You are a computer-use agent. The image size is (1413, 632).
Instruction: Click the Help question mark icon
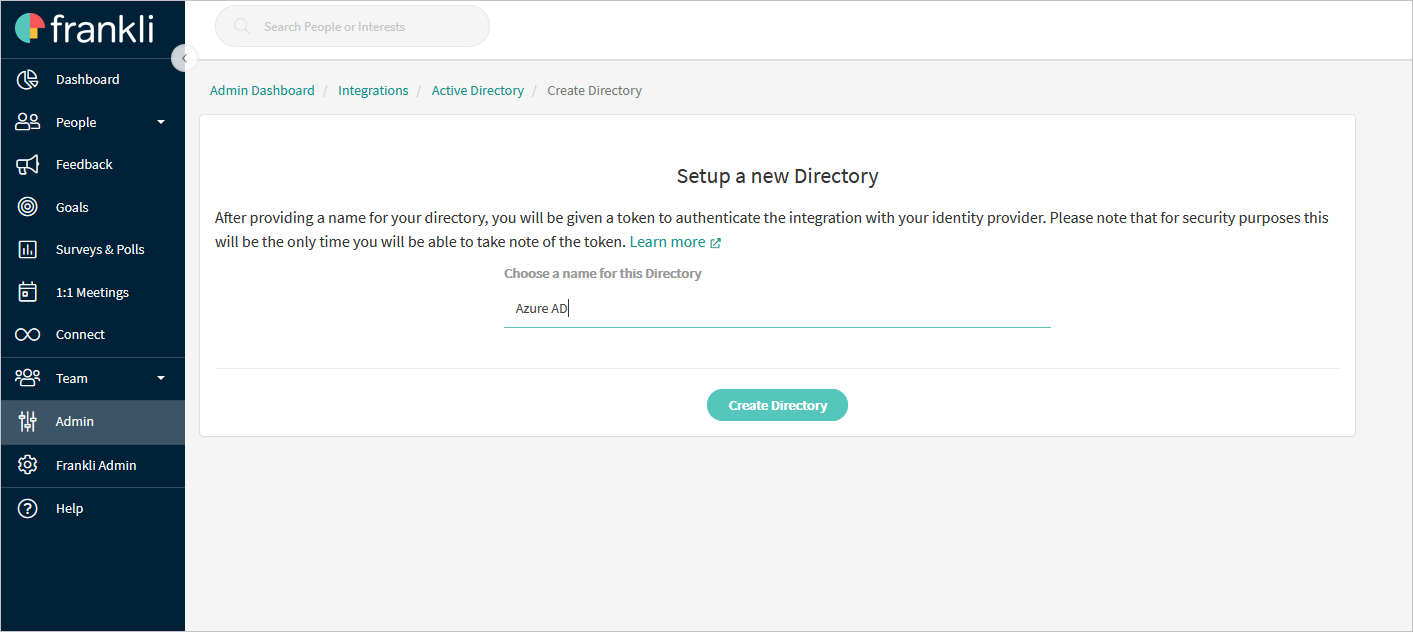click(x=28, y=508)
